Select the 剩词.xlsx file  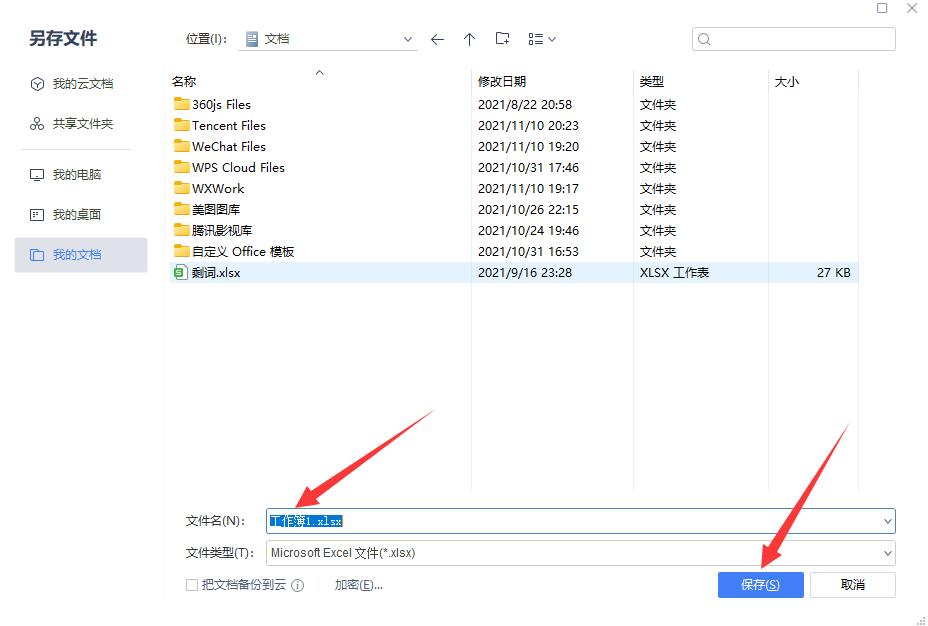(x=216, y=273)
